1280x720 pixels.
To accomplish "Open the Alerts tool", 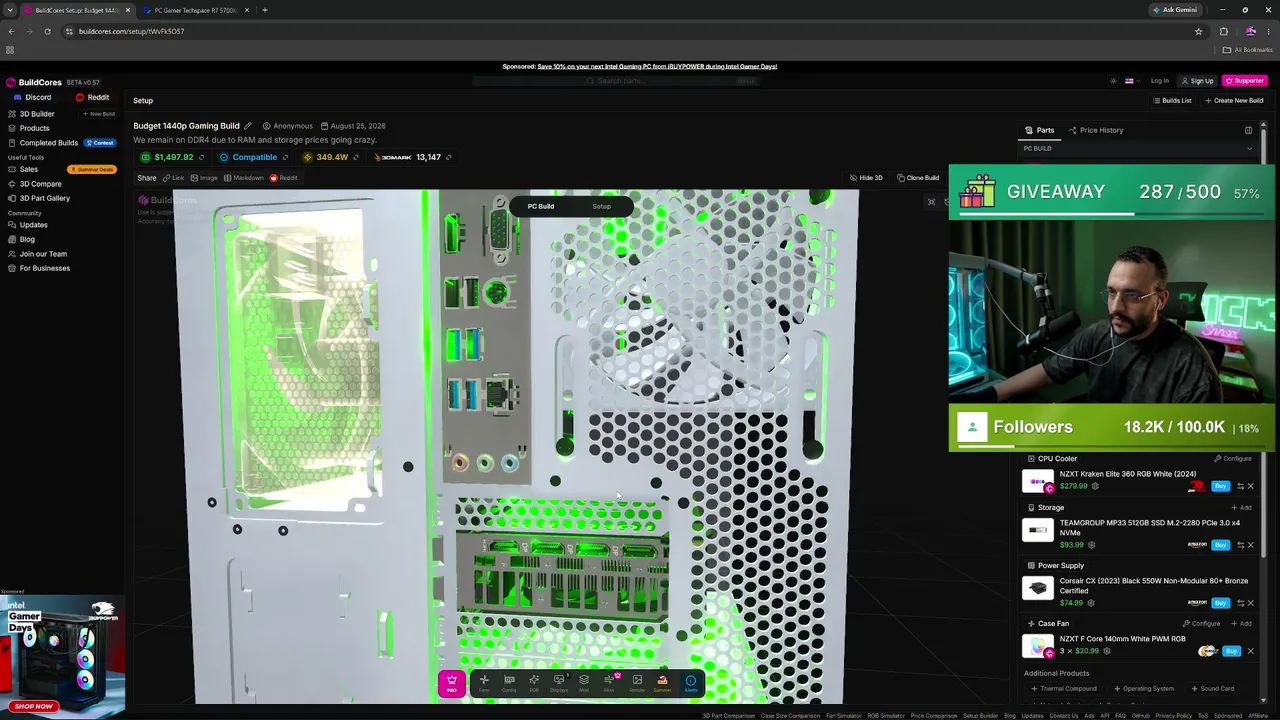I will (690, 683).
